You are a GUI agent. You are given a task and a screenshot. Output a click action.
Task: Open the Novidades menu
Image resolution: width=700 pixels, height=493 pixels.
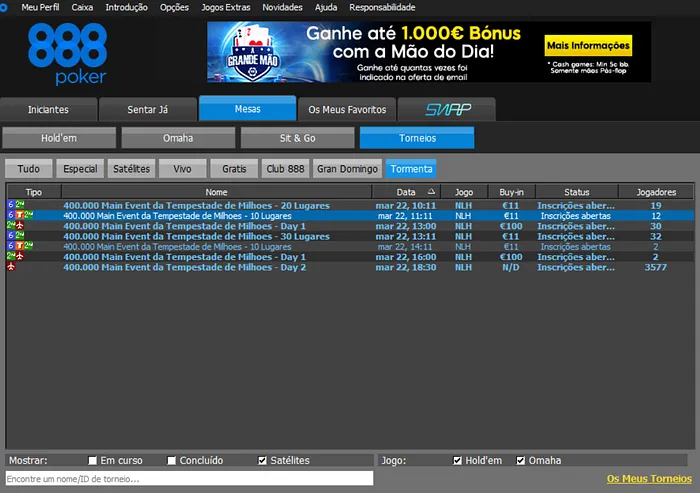(x=282, y=8)
